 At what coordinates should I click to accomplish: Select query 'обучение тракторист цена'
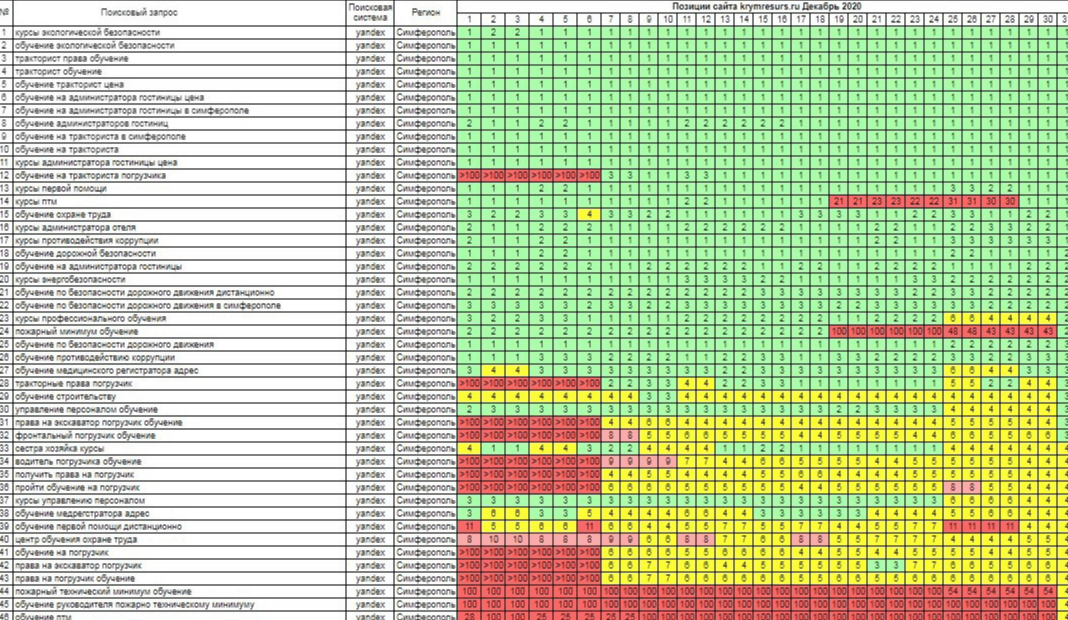coord(69,84)
